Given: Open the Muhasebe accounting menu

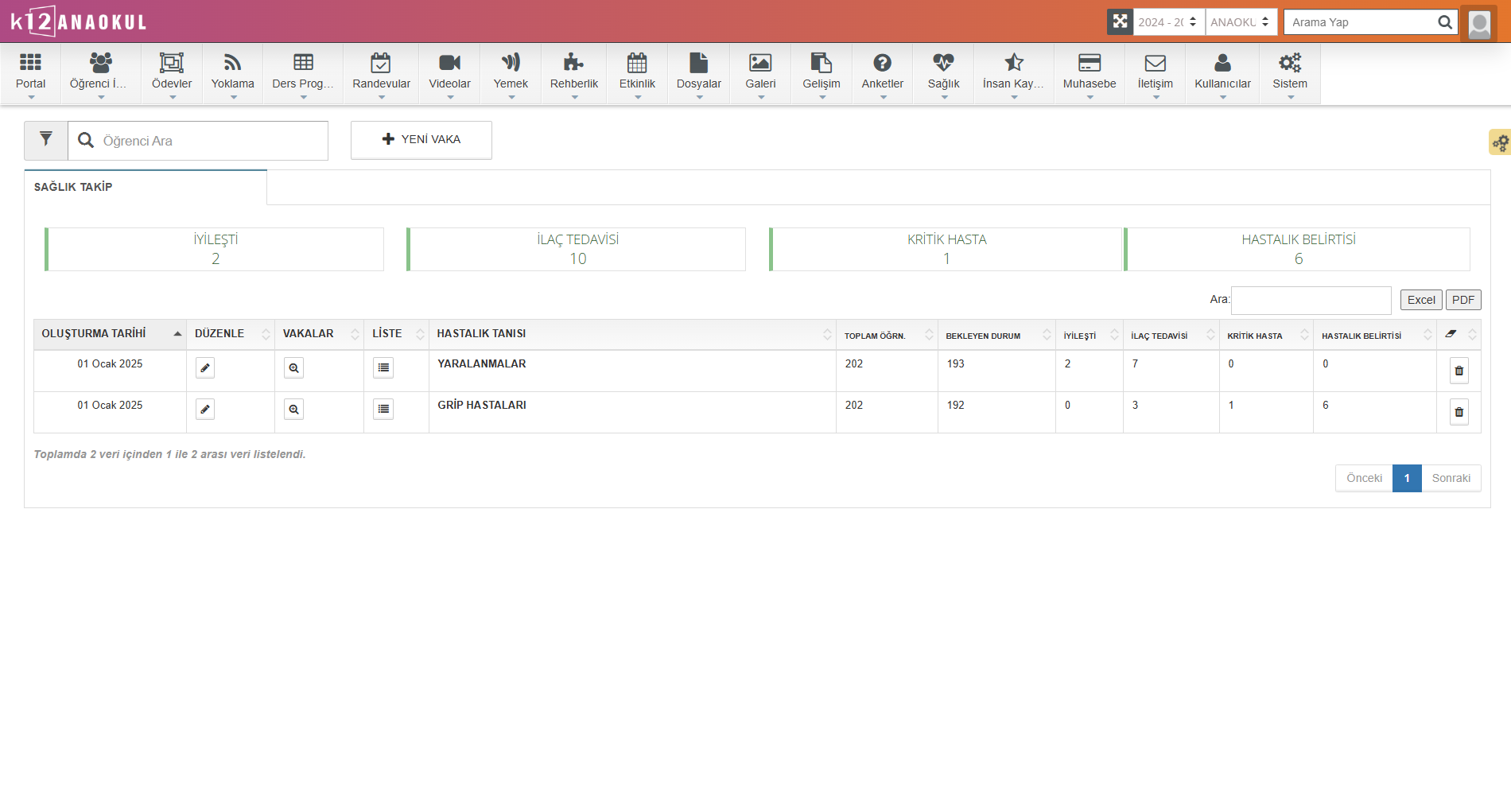Looking at the screenshot, I should click(1089, 73).
